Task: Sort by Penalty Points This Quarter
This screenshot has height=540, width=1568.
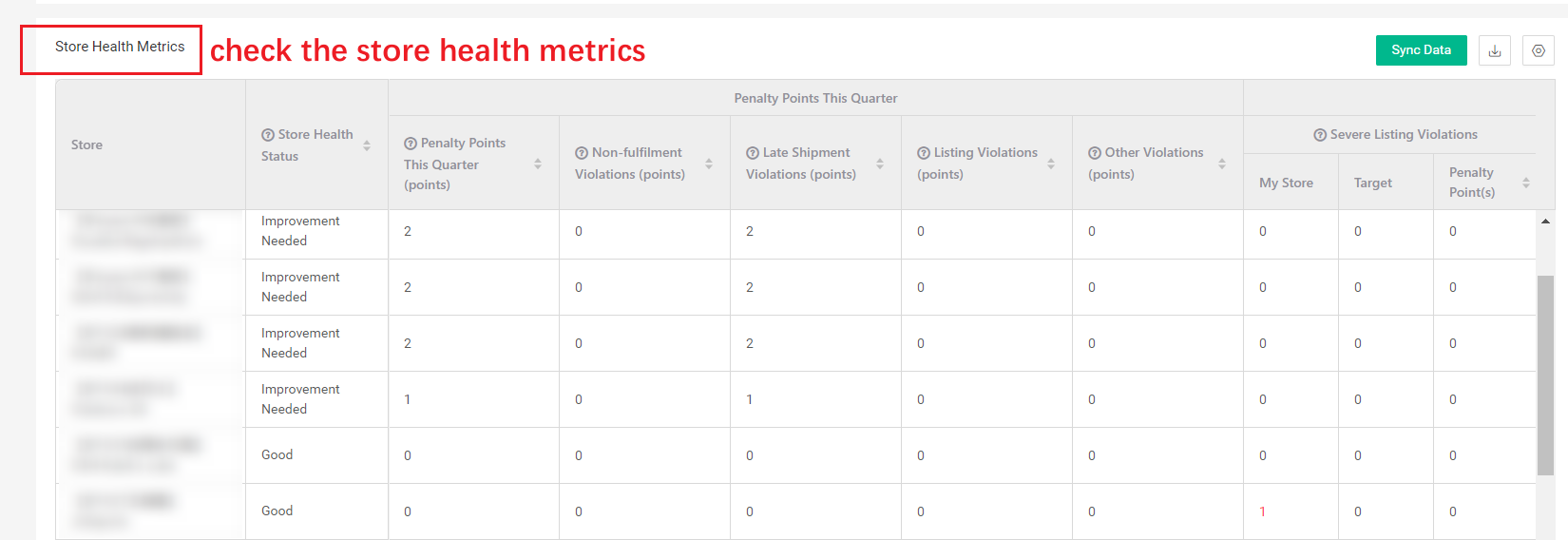Action: pos(538,164)
